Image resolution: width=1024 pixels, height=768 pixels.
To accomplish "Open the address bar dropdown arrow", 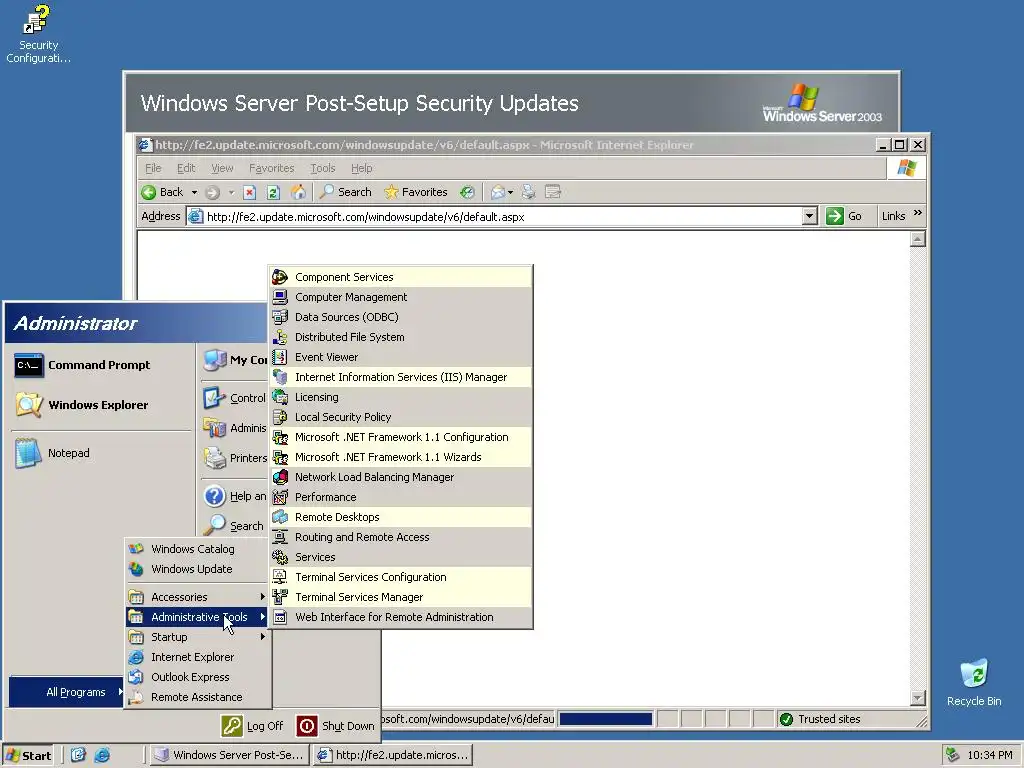I will coord(809,216).
